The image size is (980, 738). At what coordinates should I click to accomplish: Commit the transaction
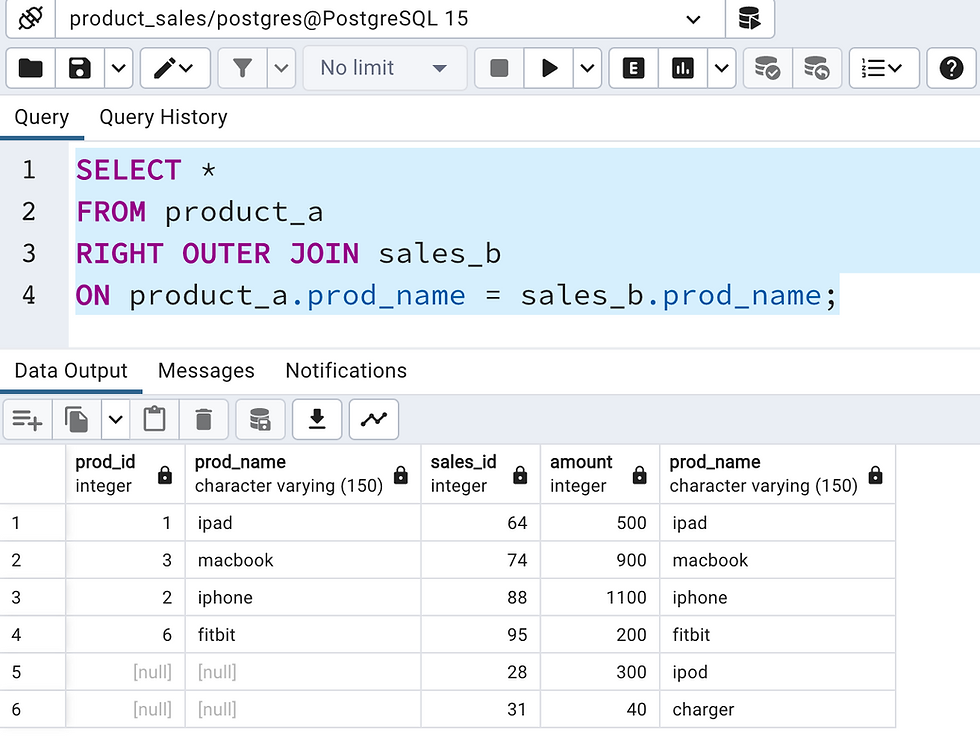pyautogui.click(x=768, y=67)
